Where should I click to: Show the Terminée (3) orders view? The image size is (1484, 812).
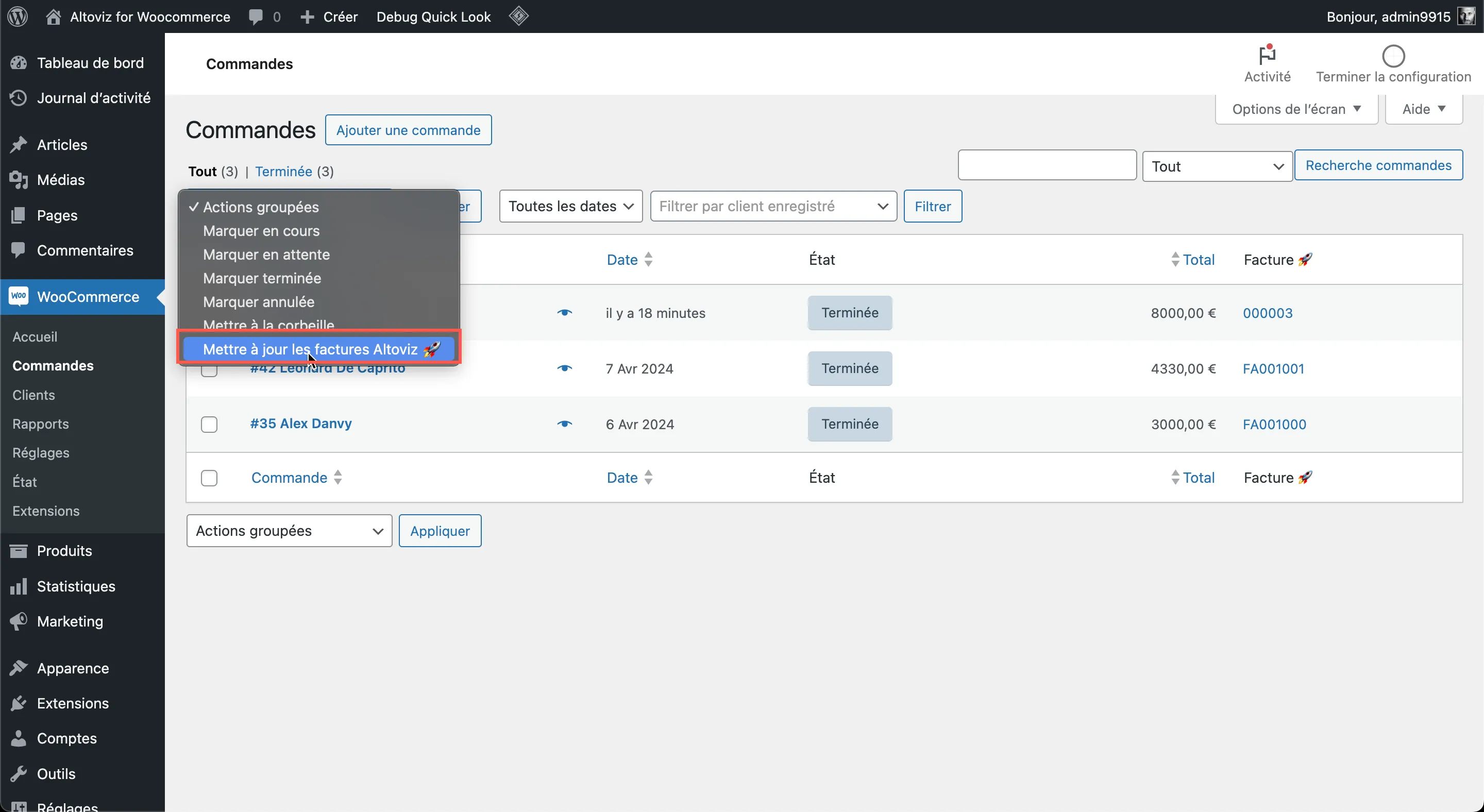click(294, 171)
